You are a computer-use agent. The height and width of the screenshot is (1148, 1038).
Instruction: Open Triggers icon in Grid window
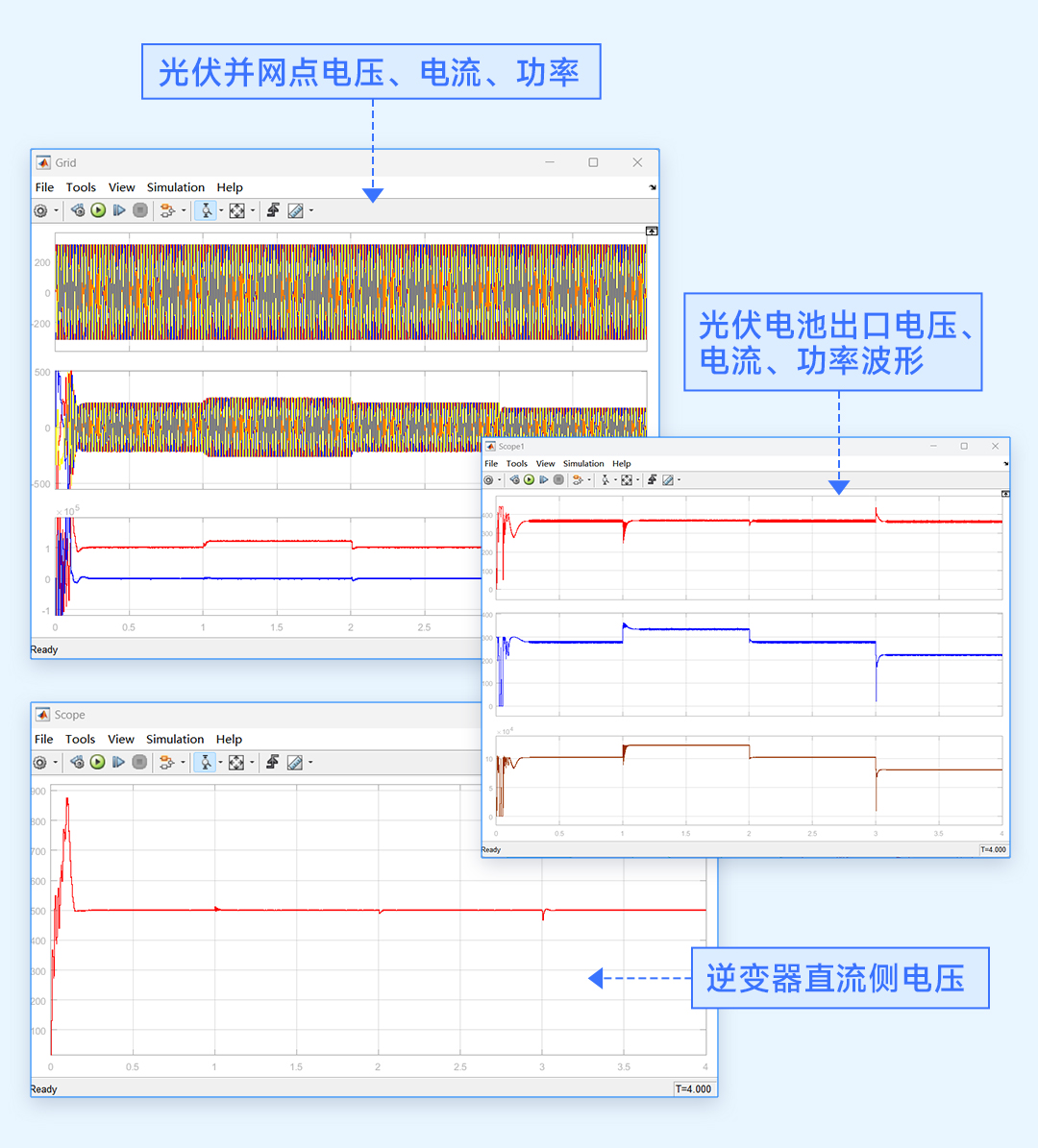coord(273,210)
